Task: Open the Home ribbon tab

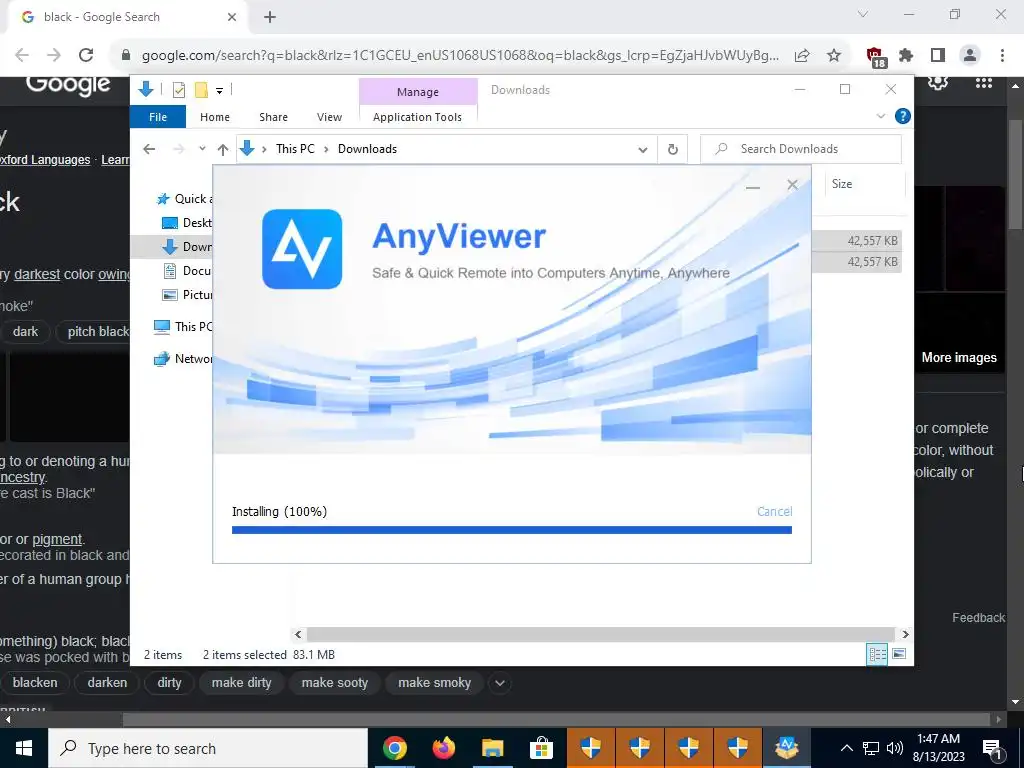Action: tap(215, 117)
